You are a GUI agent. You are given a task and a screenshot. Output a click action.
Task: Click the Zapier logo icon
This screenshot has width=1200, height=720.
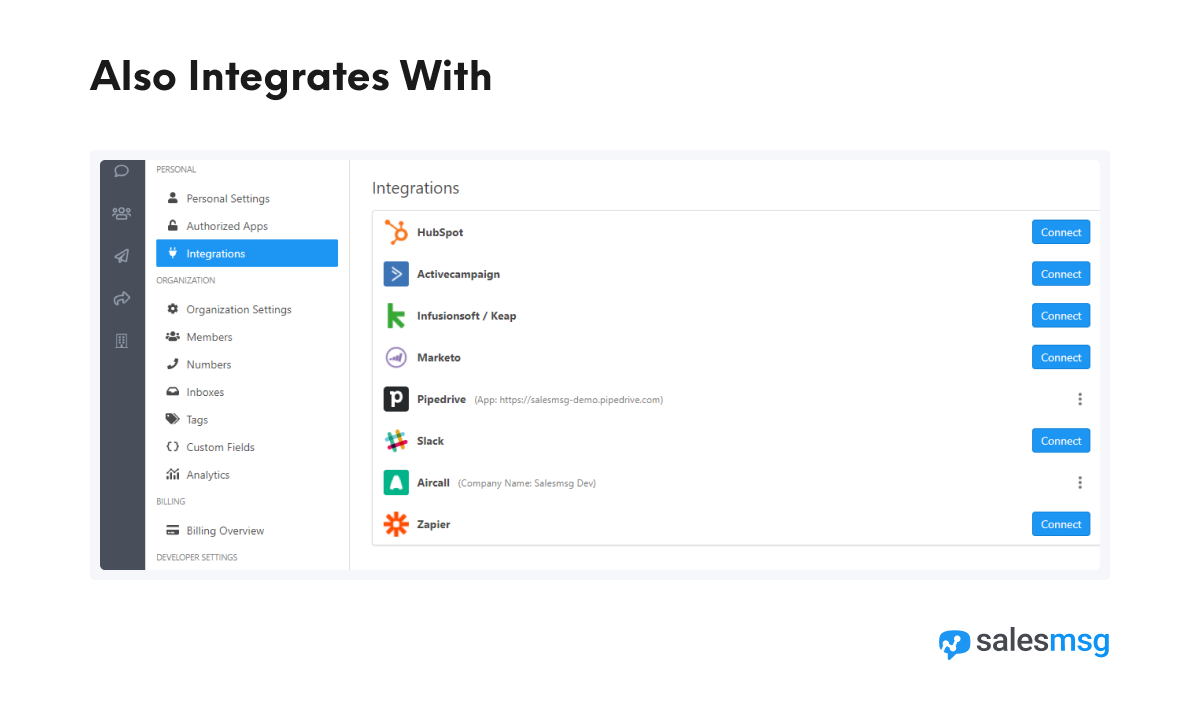coord(396,524)
